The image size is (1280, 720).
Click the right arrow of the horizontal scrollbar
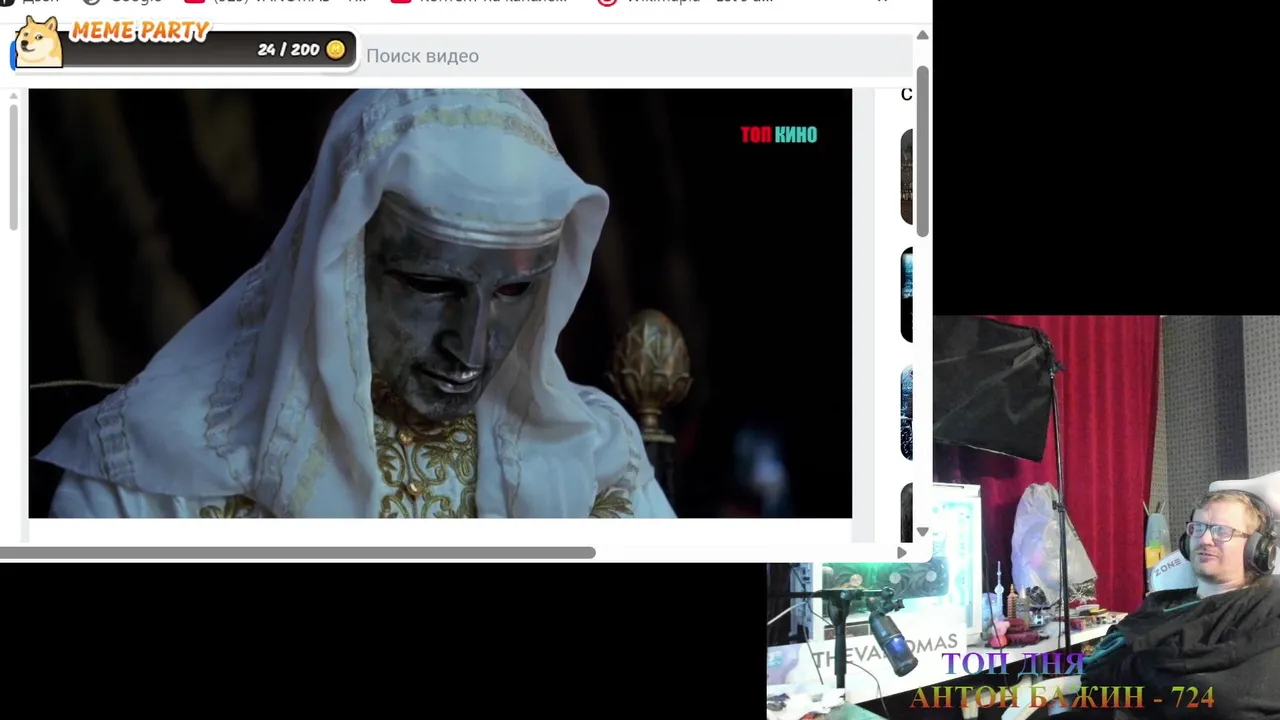[901, 552]
